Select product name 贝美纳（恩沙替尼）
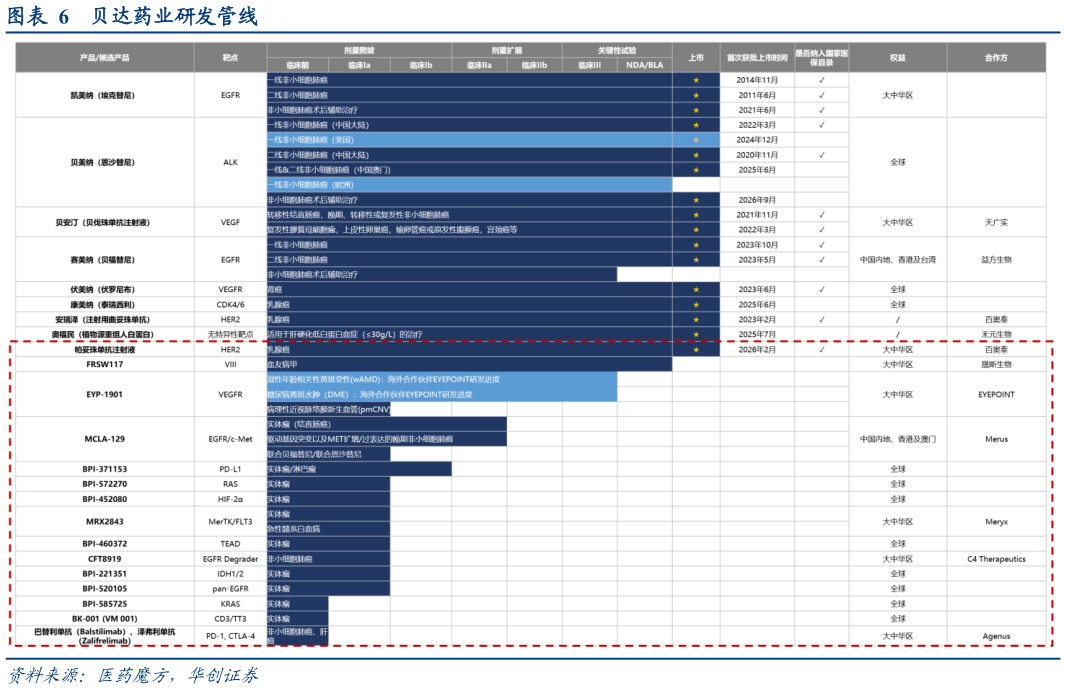 103,163
